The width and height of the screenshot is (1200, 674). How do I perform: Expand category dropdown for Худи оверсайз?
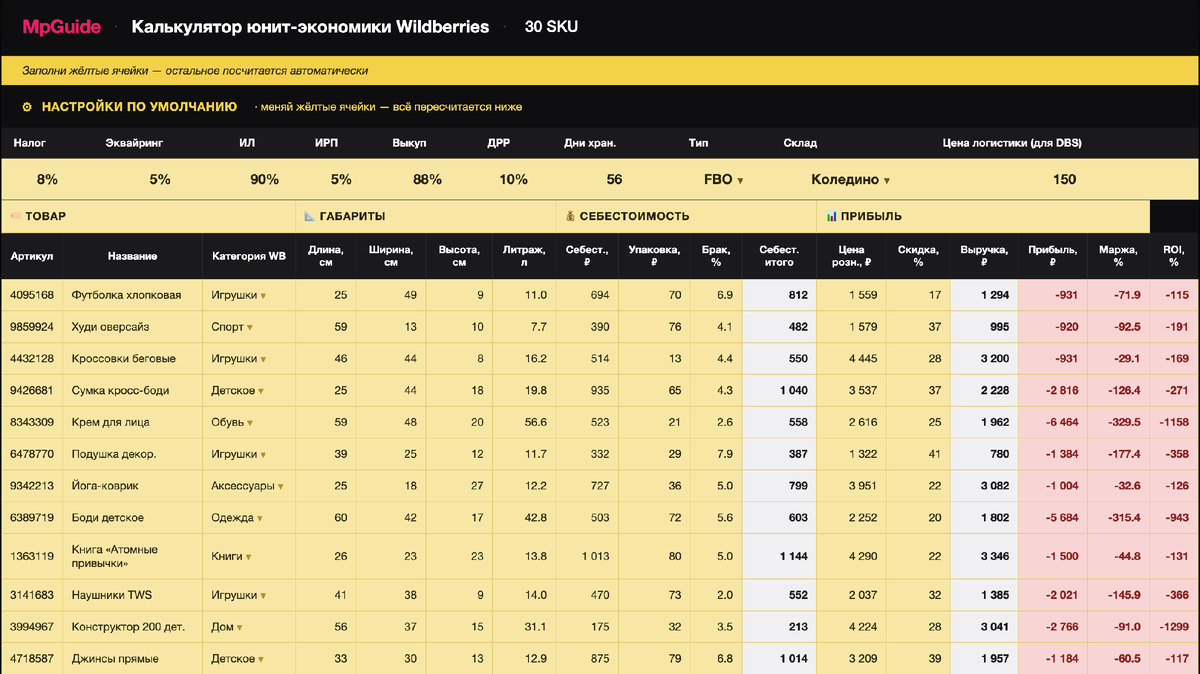coord(250,328)
